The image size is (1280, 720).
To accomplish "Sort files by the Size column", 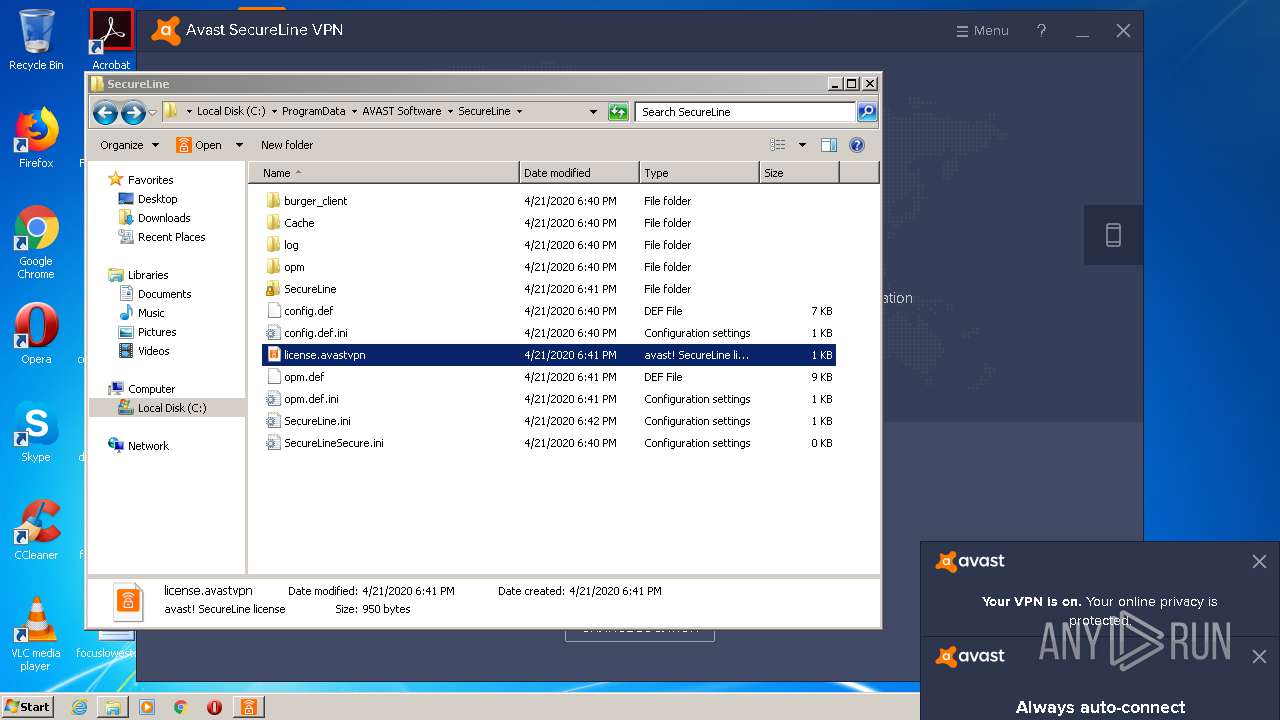I will (x=799, y=173).
